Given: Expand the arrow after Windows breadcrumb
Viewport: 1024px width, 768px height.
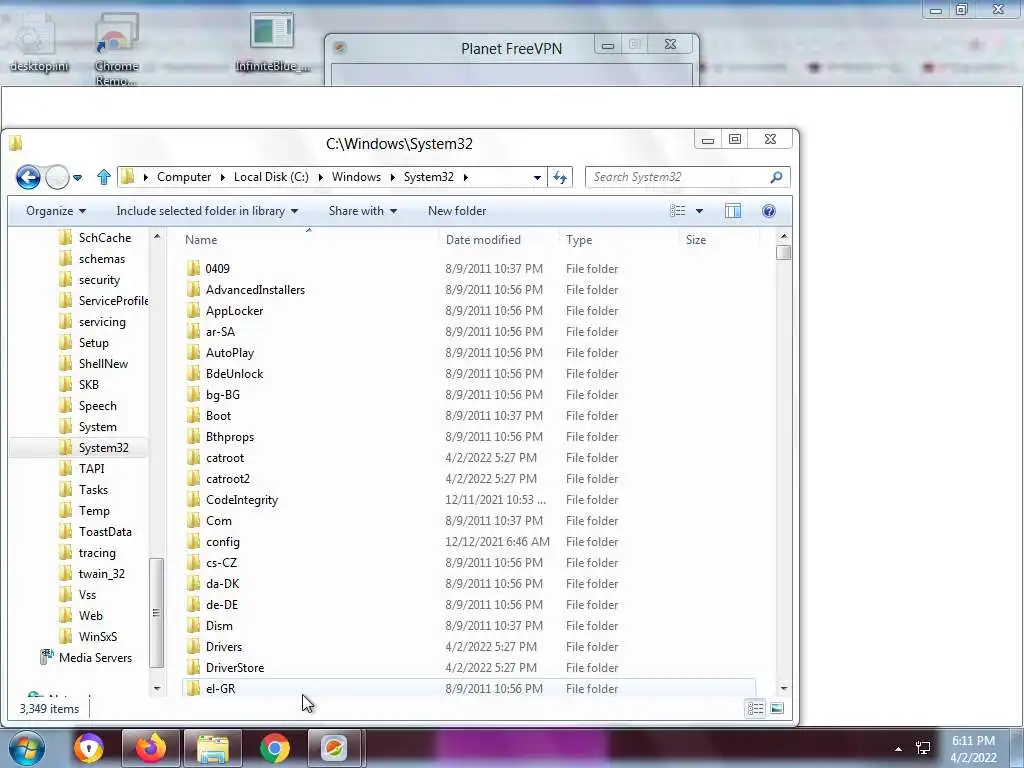Looking at the screenshot, I should [x=392, y=177].
